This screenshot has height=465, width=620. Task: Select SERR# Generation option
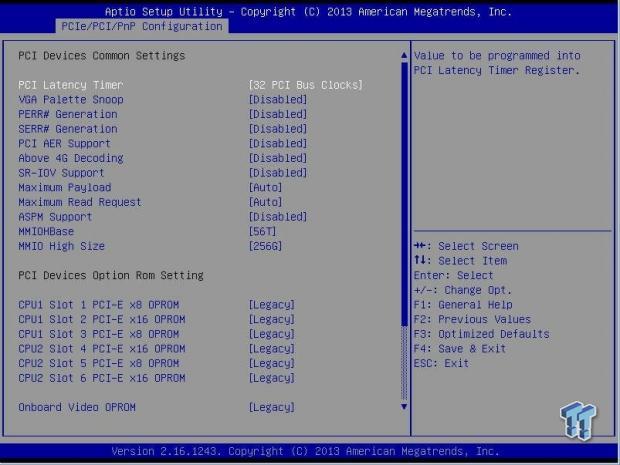pyautogui.click(x=68, y=129)
